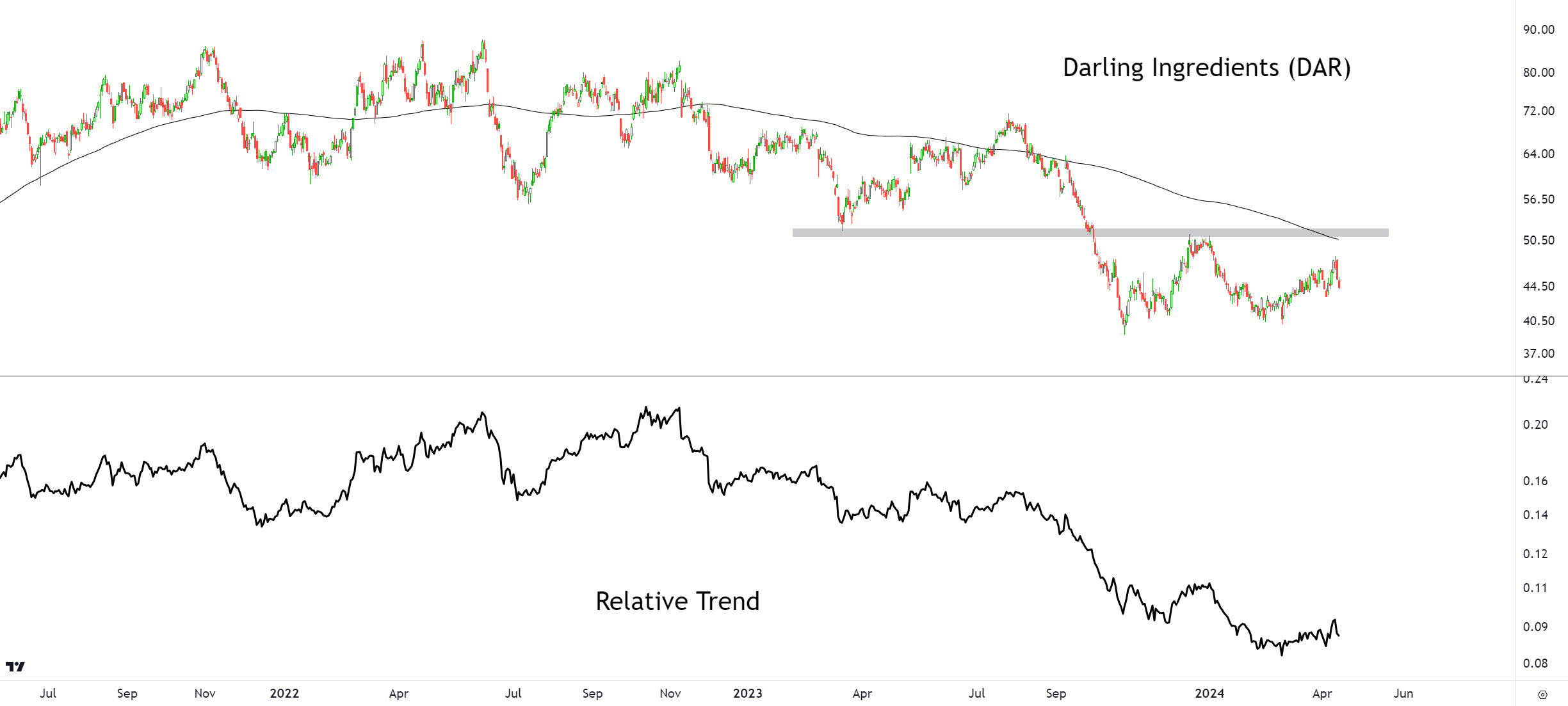
Task: Click the 37.00 price axis label
Action: point(1539,353)
